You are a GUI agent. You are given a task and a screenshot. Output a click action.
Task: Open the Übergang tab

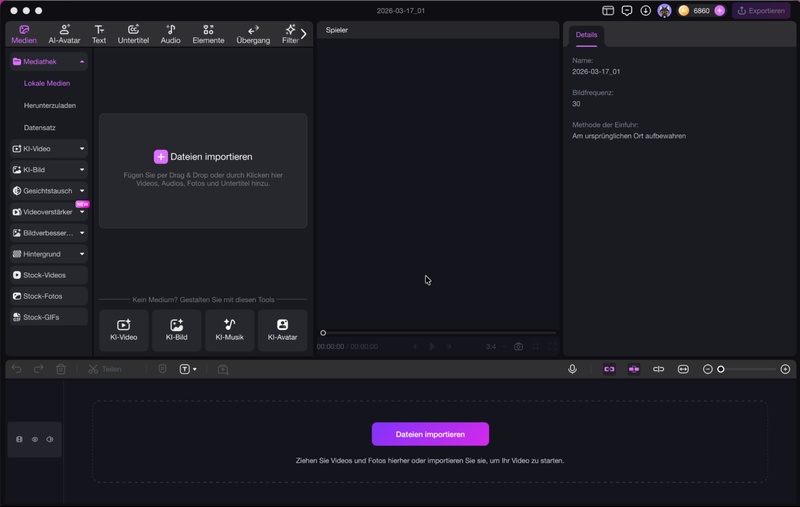pyautogui.click(x=253, y=34)
